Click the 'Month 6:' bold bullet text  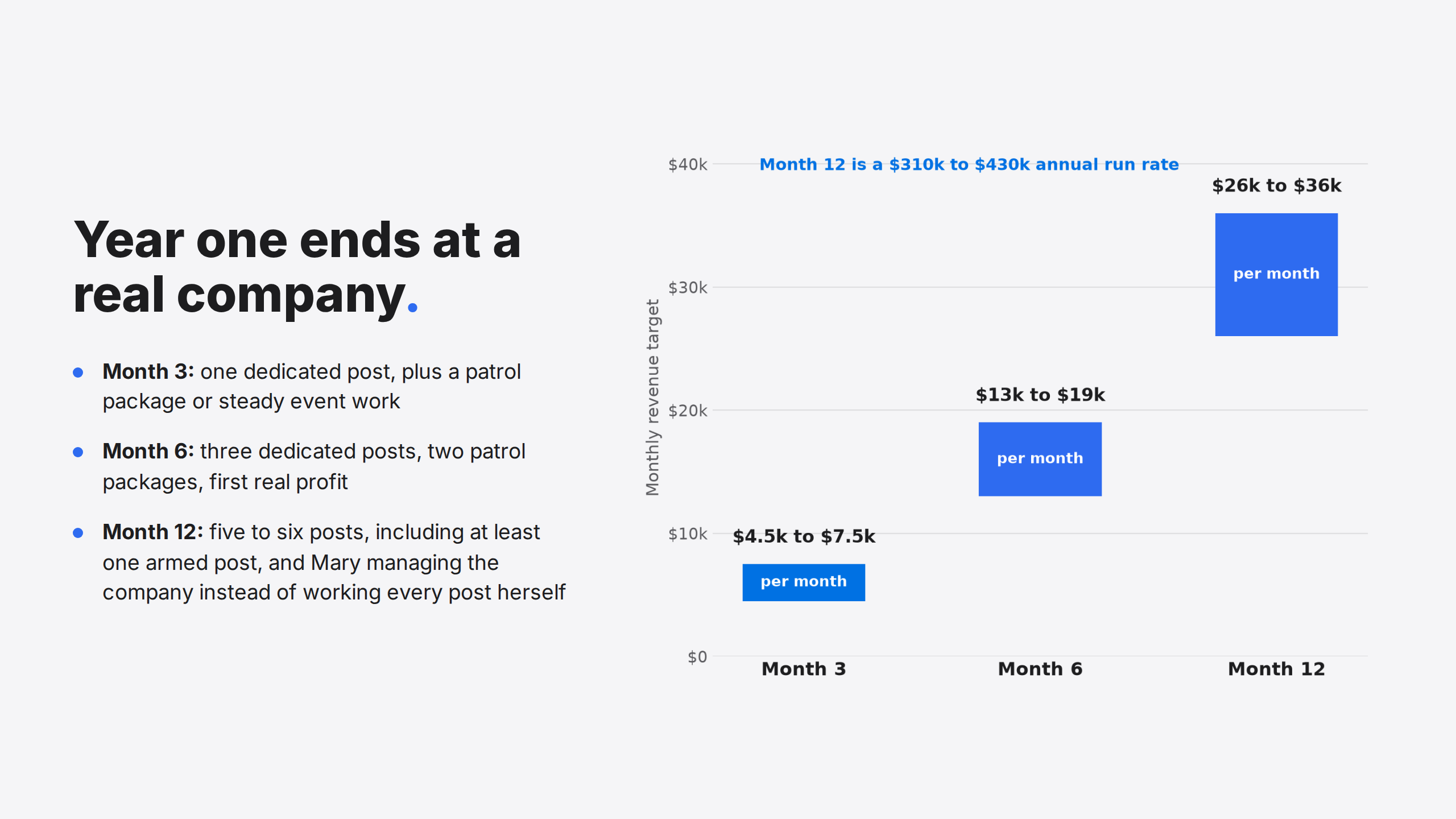tap(148, 452)
